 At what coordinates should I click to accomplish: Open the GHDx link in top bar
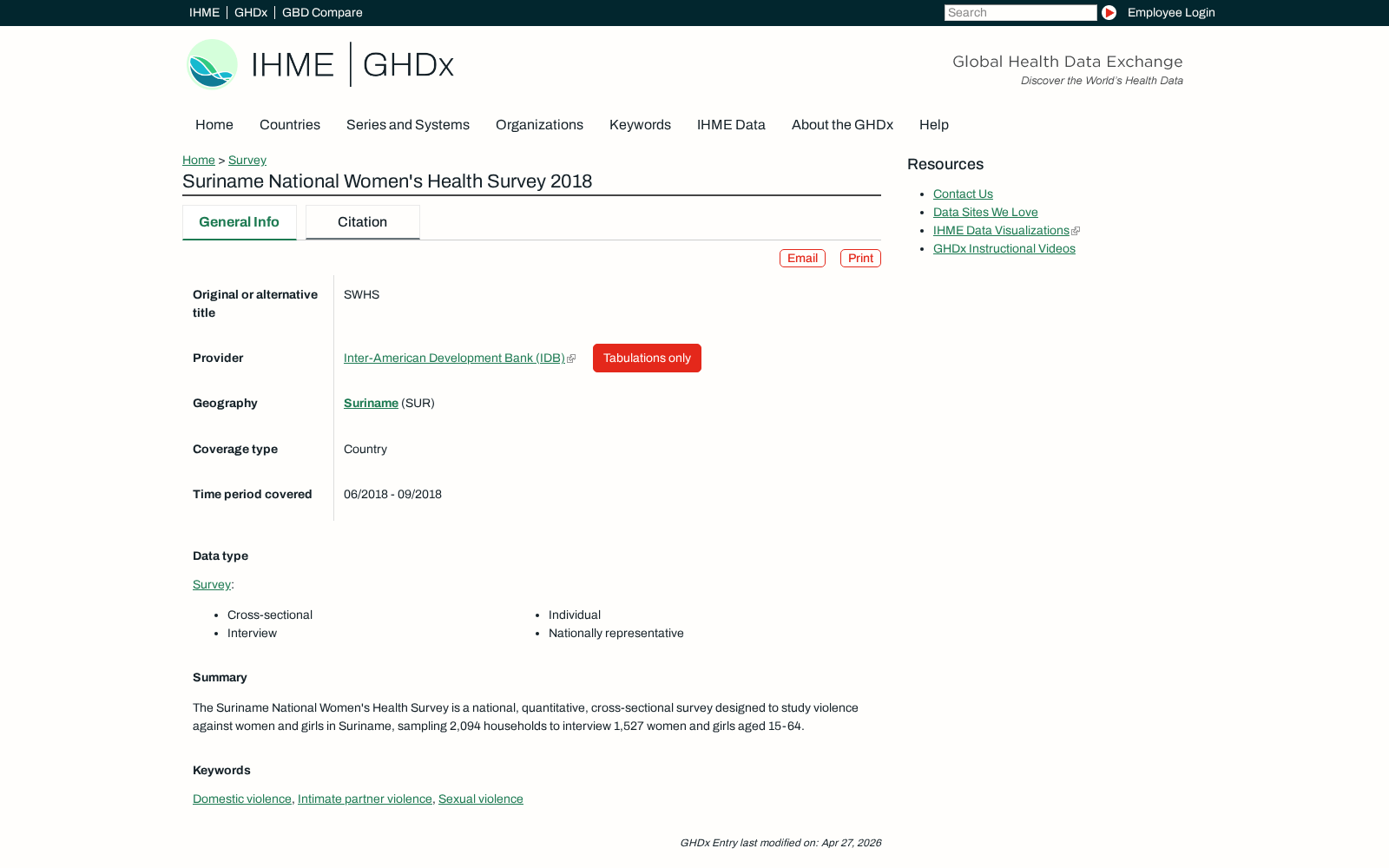[x=251, y=13]
